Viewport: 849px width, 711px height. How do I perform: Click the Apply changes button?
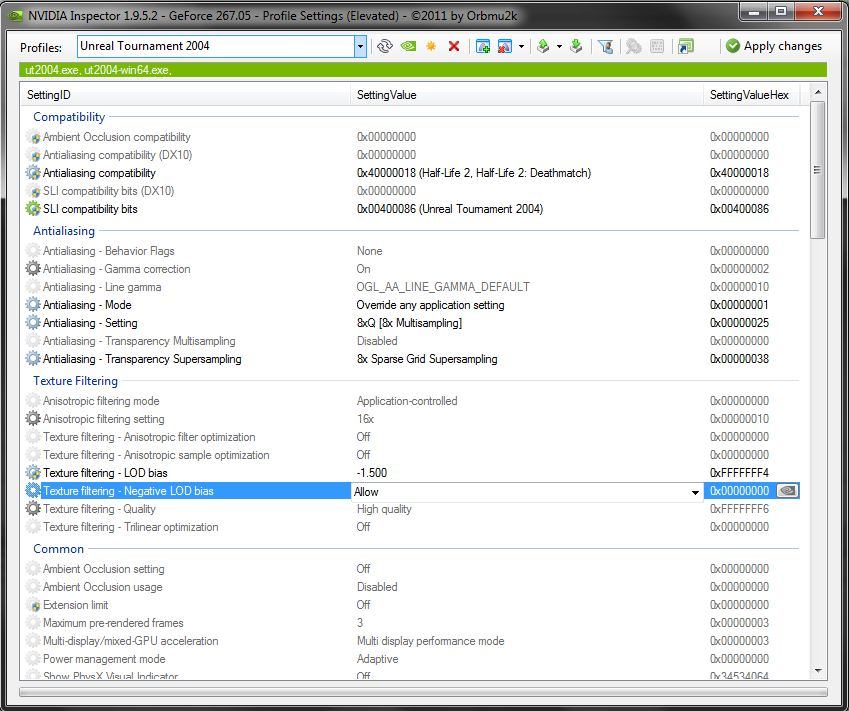pos(773,47)
